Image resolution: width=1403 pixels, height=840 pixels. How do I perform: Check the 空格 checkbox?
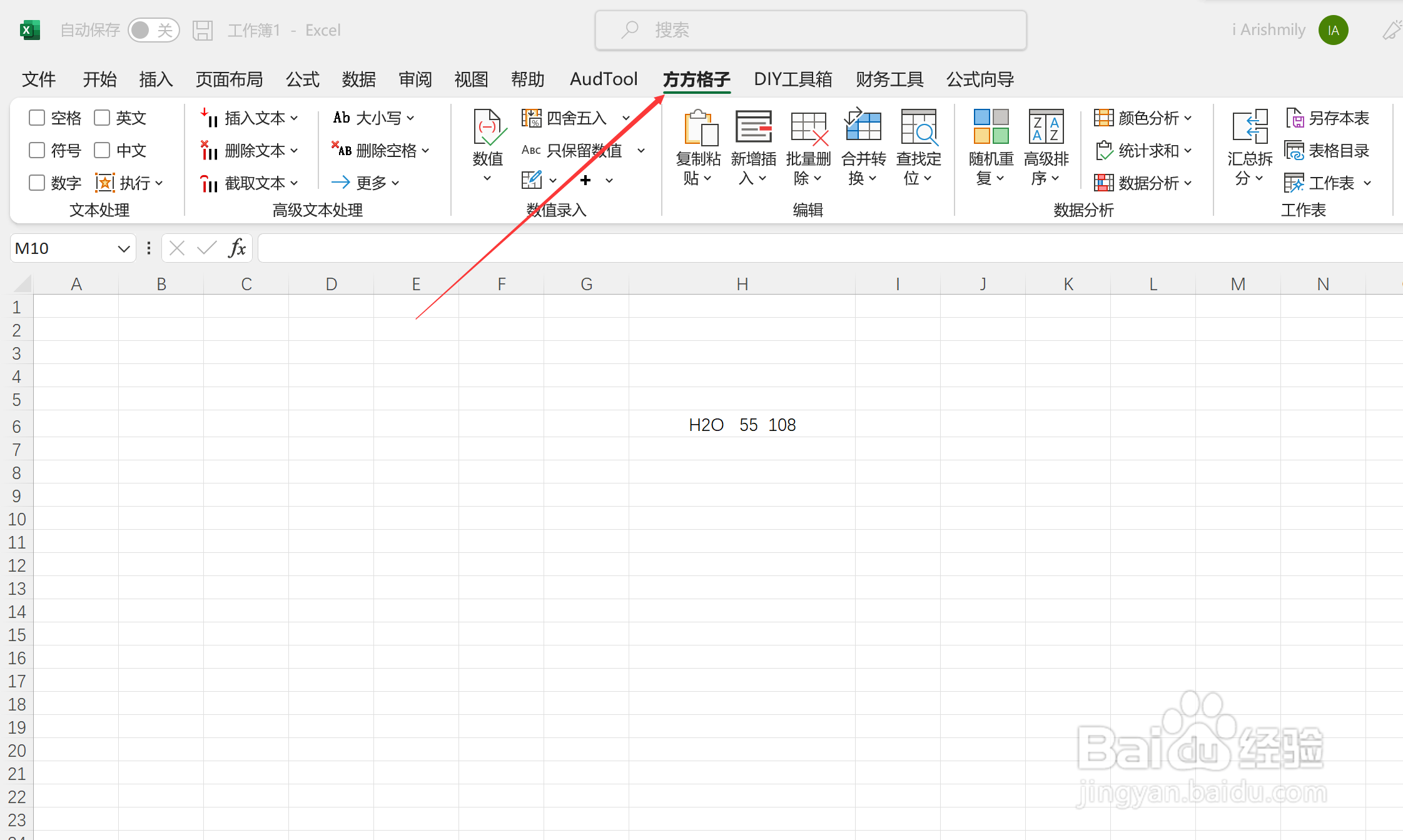tap(37, 118)
